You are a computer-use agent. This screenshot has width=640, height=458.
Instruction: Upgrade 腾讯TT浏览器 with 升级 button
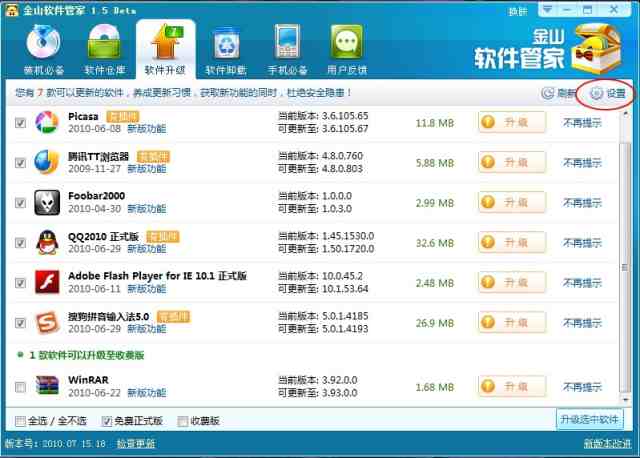coord(512,162)
